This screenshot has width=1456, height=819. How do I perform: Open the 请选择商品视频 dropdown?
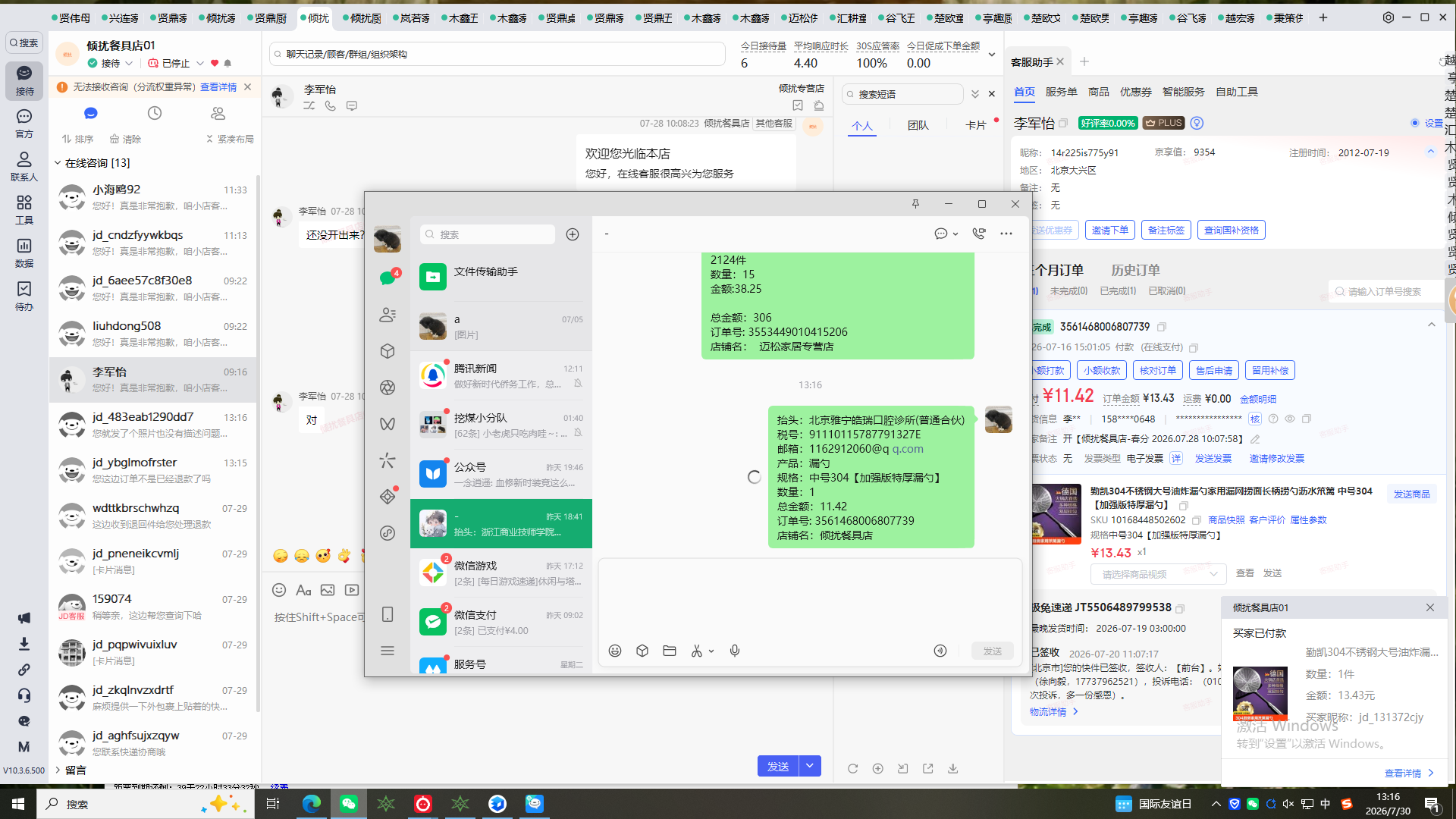(1159, 574)
